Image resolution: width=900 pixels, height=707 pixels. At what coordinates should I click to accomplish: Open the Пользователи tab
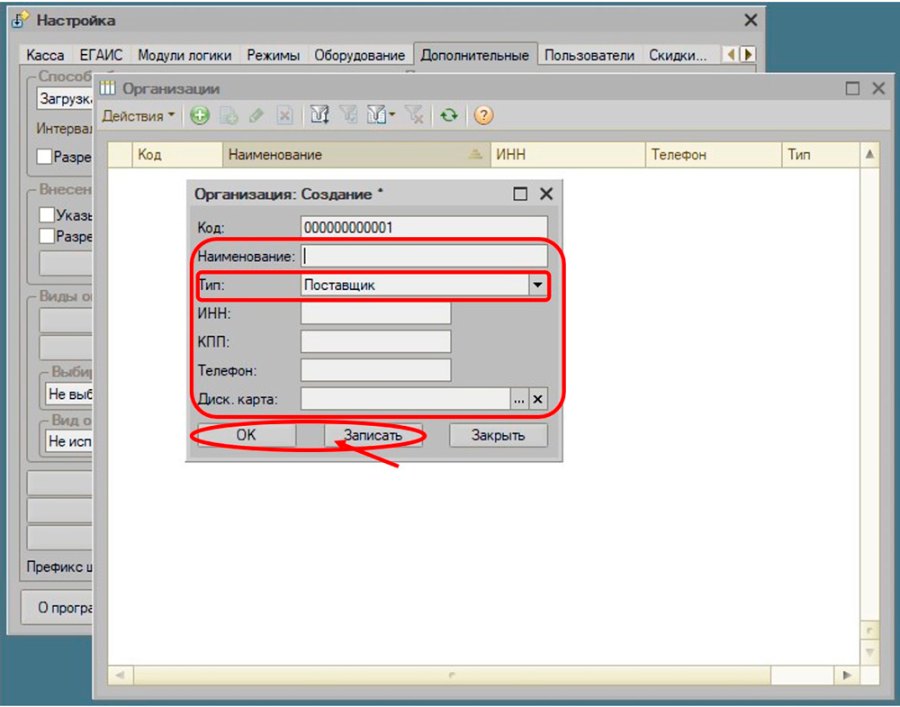589,56
